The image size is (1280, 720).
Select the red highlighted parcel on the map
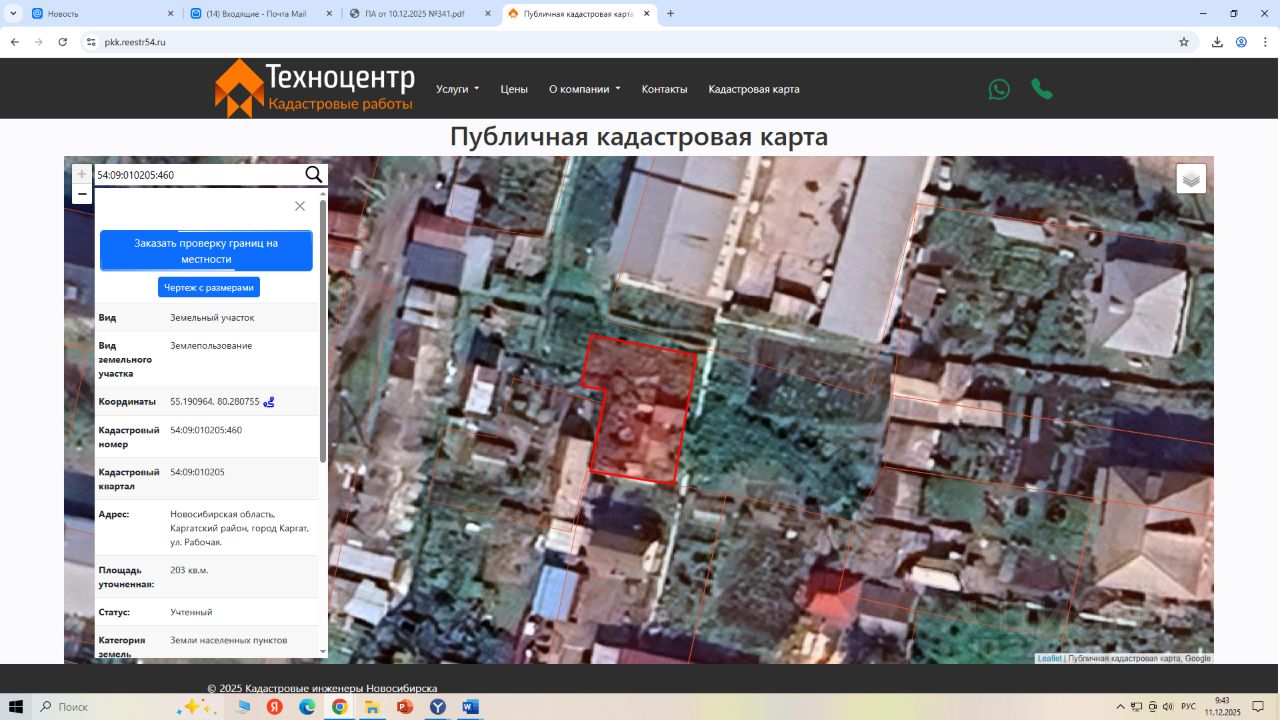(641, 410)
